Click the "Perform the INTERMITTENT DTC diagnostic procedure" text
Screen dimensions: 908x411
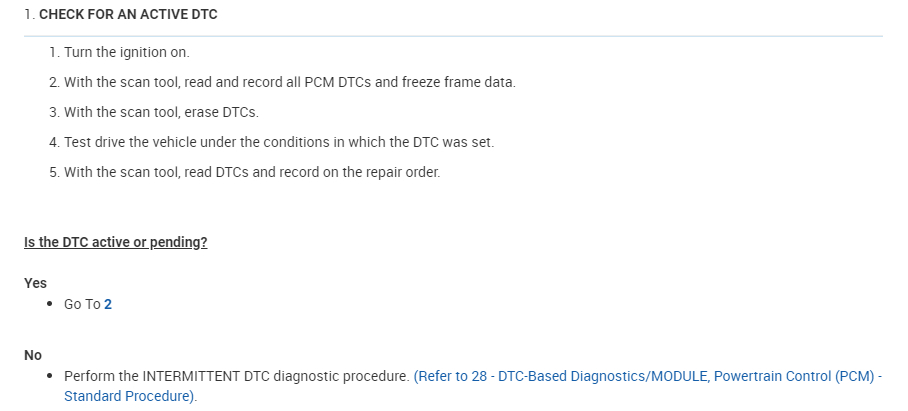coord(236,377)
